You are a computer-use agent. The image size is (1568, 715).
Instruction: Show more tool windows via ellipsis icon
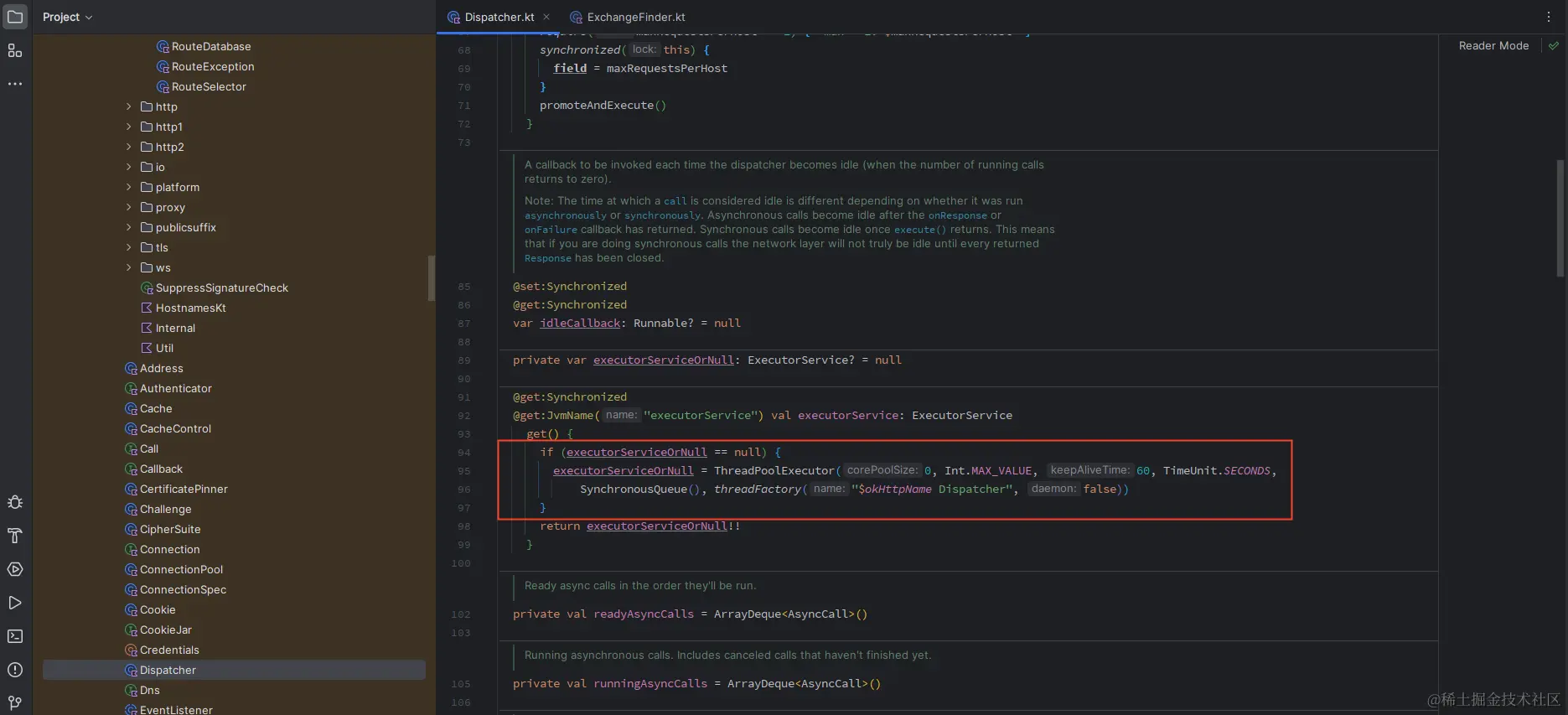point(15,84)
